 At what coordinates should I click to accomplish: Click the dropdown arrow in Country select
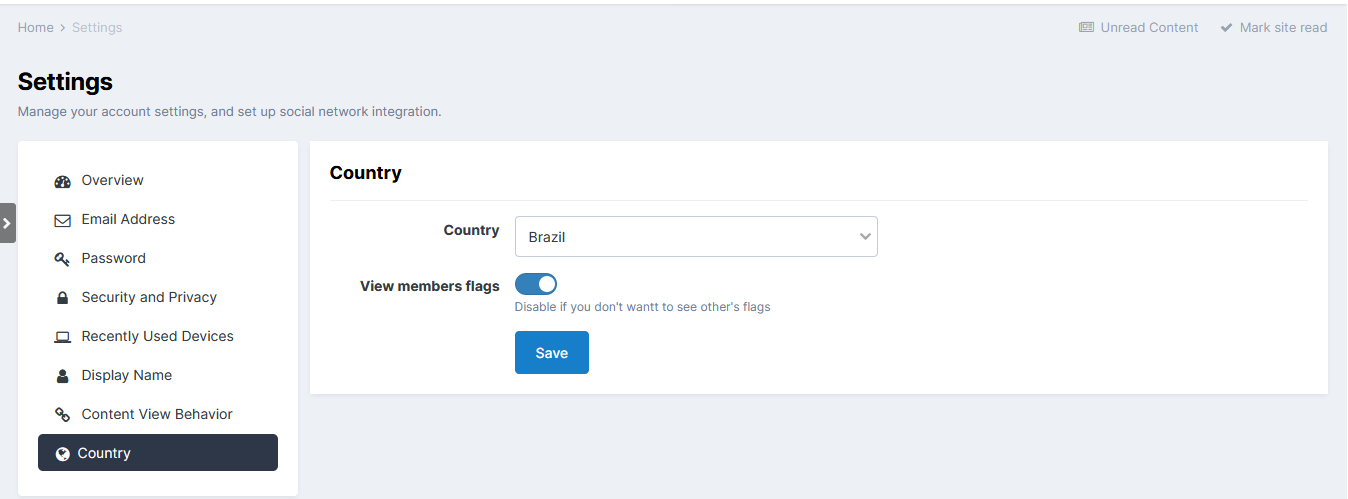865,237
